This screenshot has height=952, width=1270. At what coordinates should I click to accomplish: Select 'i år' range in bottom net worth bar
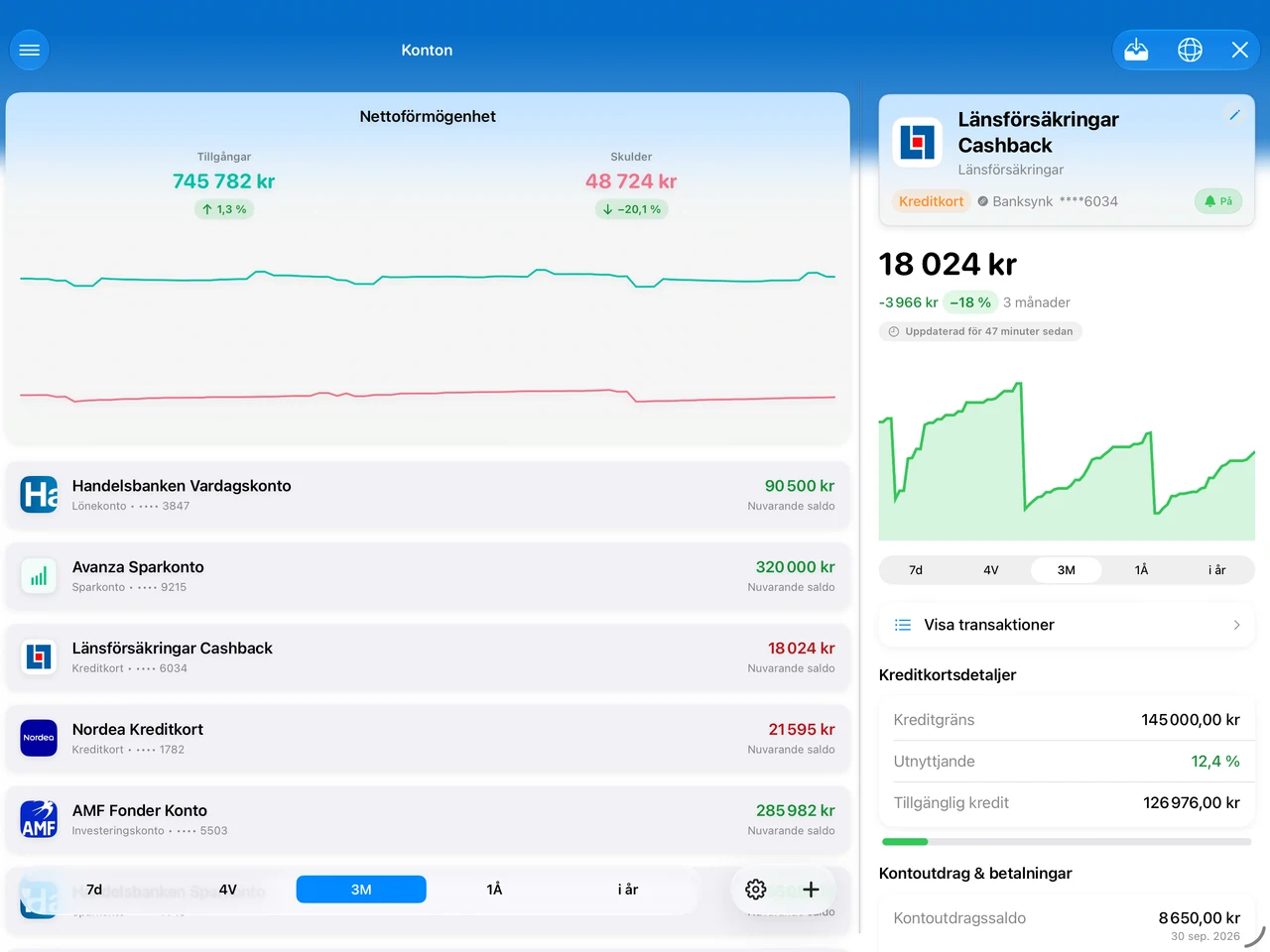[x=628, y=890]
